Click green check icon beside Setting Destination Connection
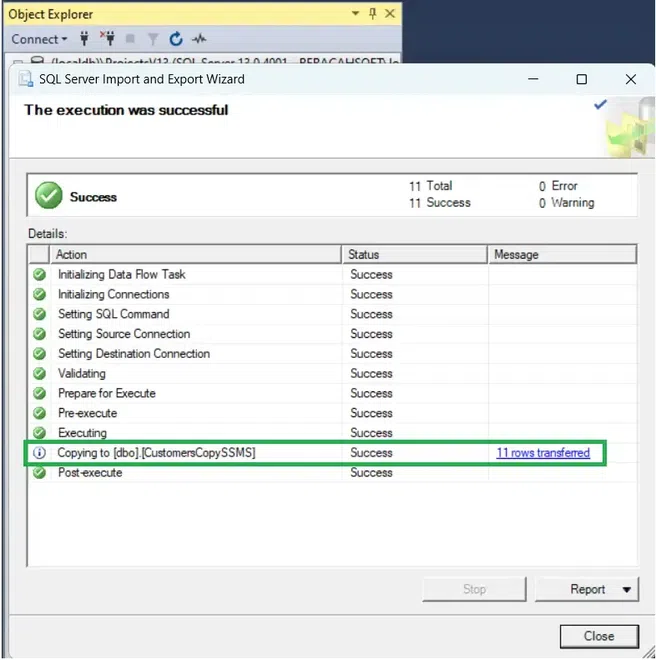The height and width of the screenshot is (660, 656). [39, 354]
